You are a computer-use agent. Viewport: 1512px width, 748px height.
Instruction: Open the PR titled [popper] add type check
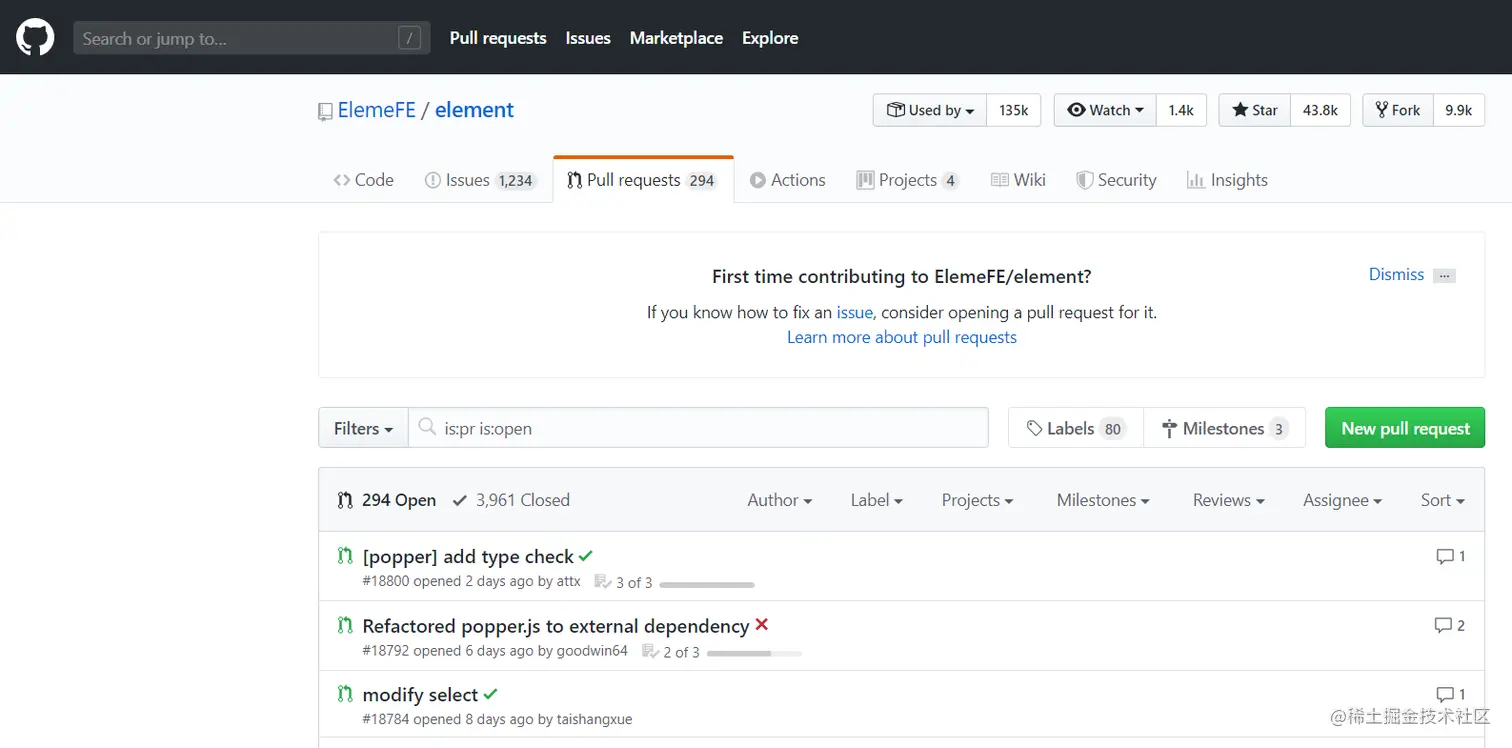(468, 557)
